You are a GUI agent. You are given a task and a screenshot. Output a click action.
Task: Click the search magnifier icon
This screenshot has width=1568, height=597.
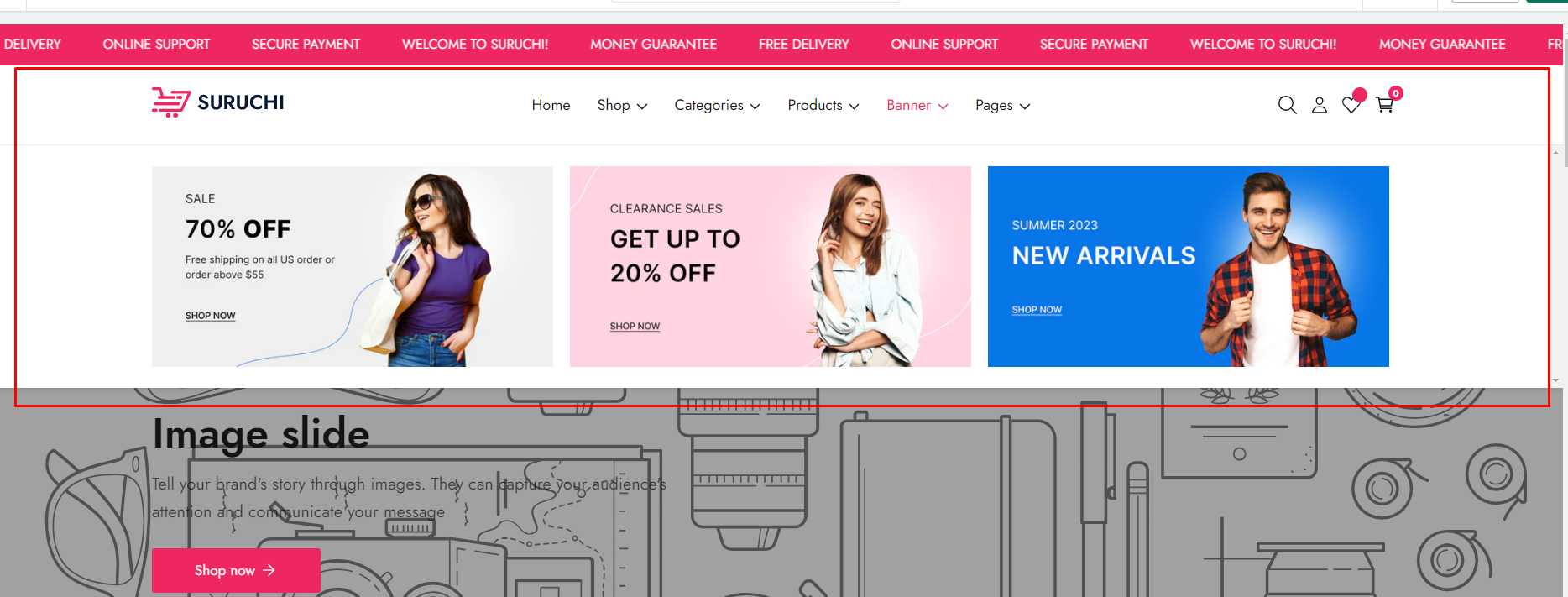pos(1287,105)
